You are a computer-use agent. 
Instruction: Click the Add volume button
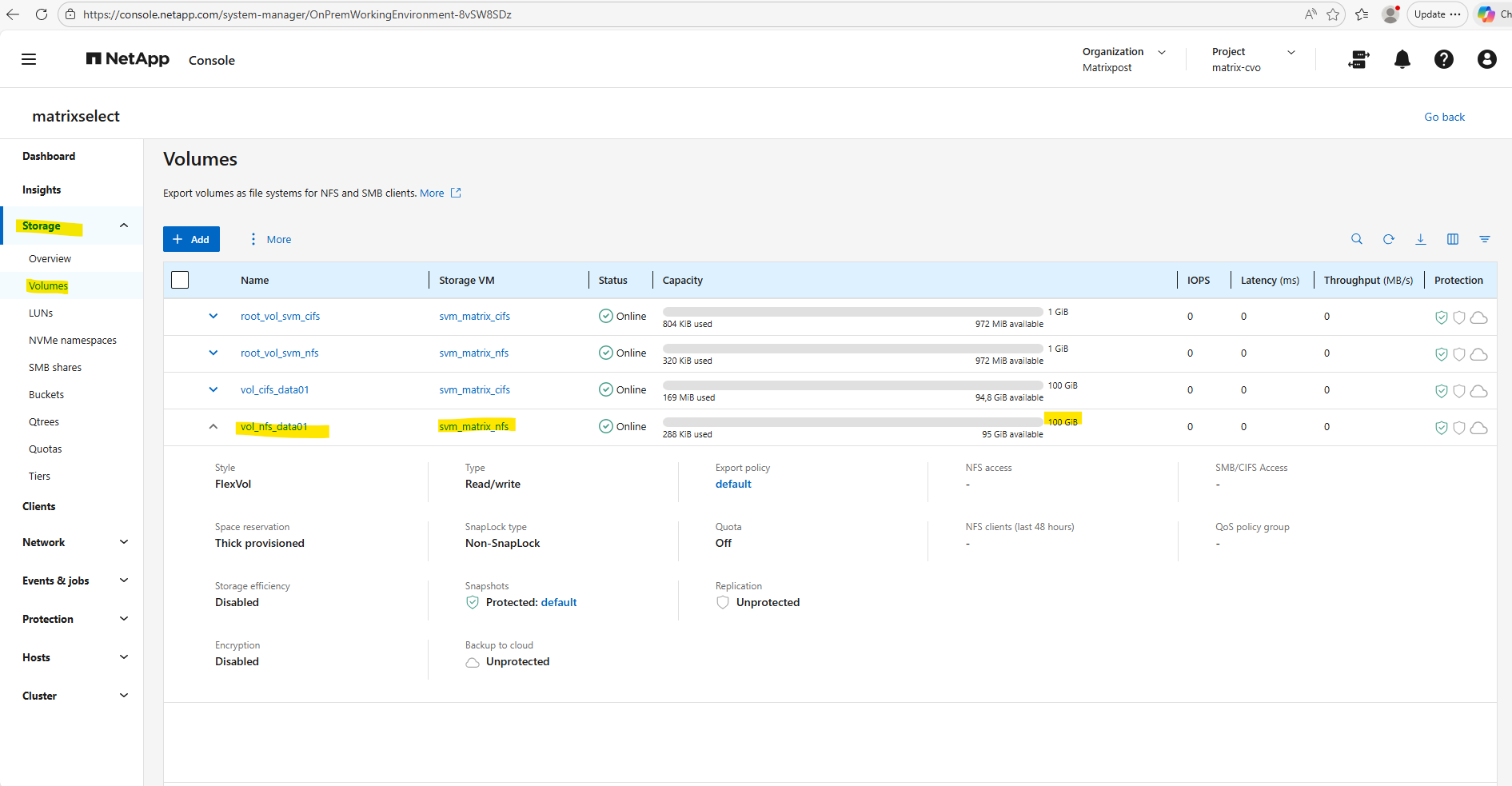tap(191, 239)
